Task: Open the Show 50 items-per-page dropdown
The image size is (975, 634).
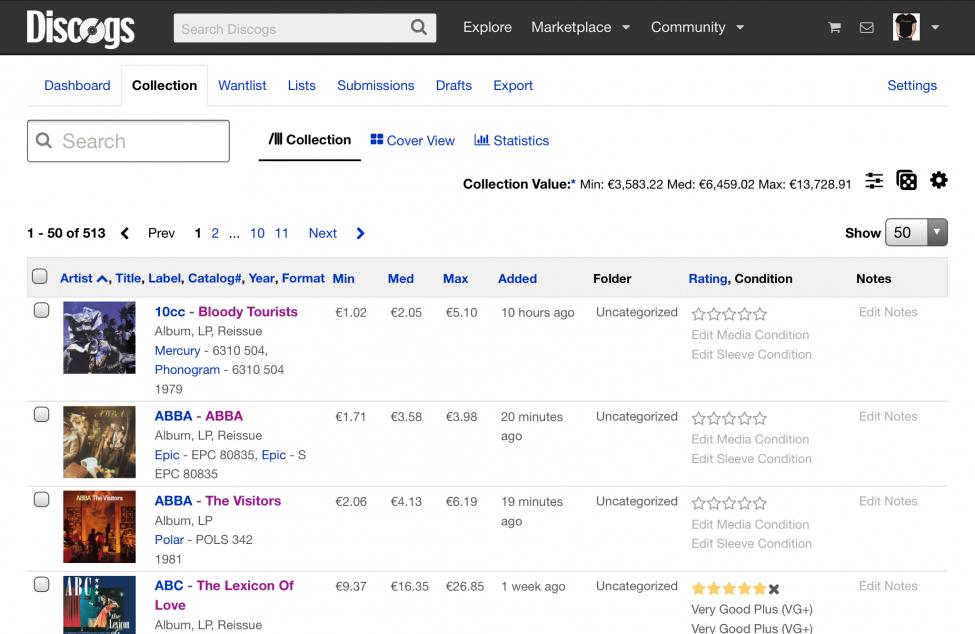Action: (916, 232)
